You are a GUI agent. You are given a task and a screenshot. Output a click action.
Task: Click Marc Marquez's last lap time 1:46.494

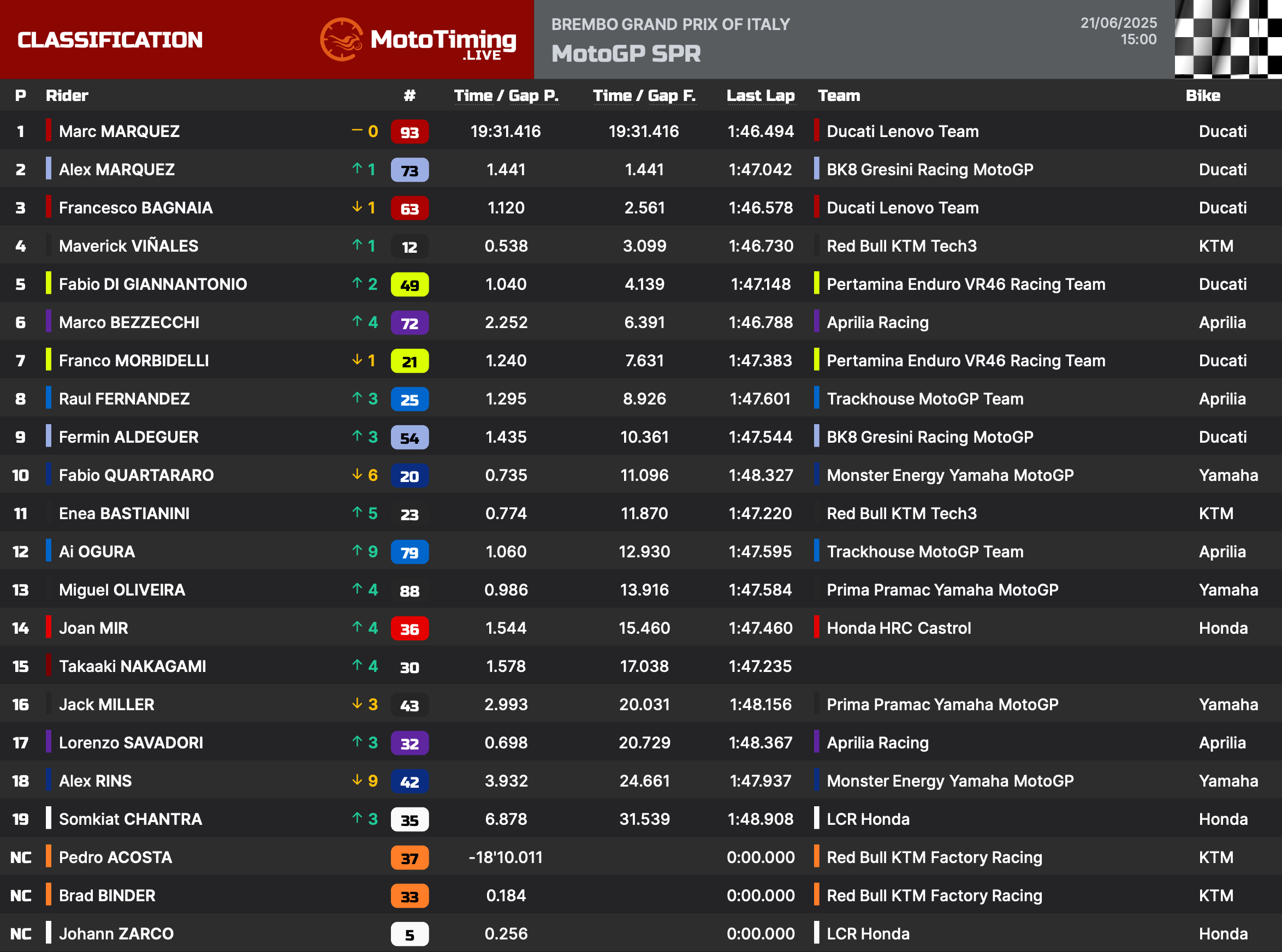761,132
